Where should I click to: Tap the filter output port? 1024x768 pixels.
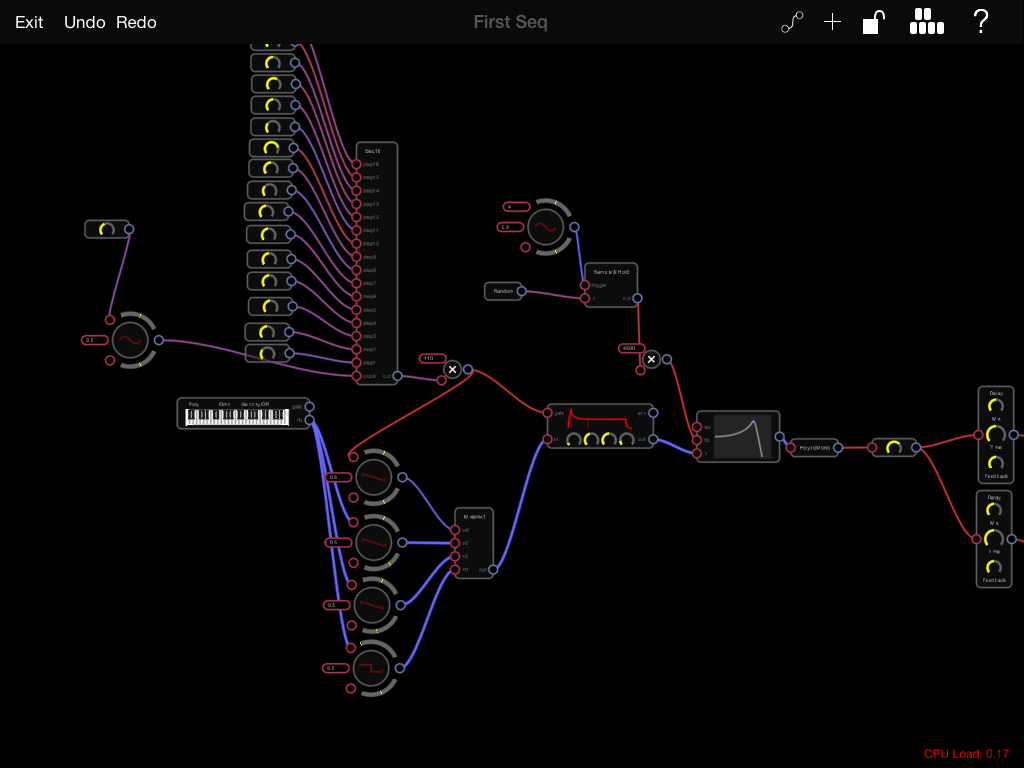[x=780, y=436]
